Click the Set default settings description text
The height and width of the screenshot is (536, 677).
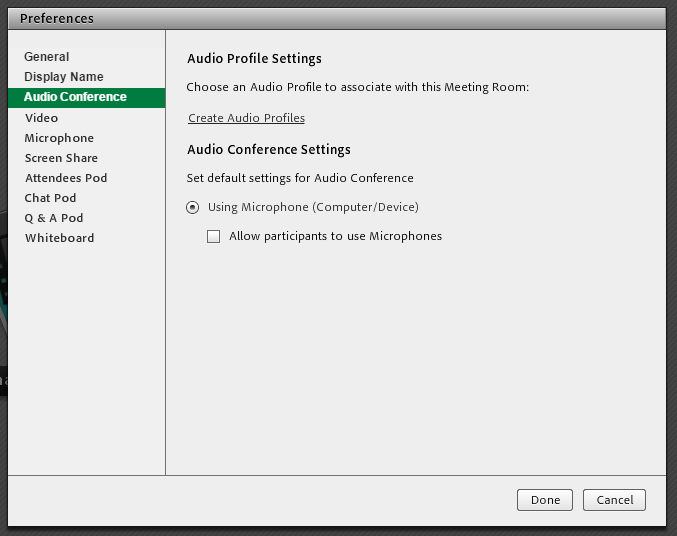300,178
